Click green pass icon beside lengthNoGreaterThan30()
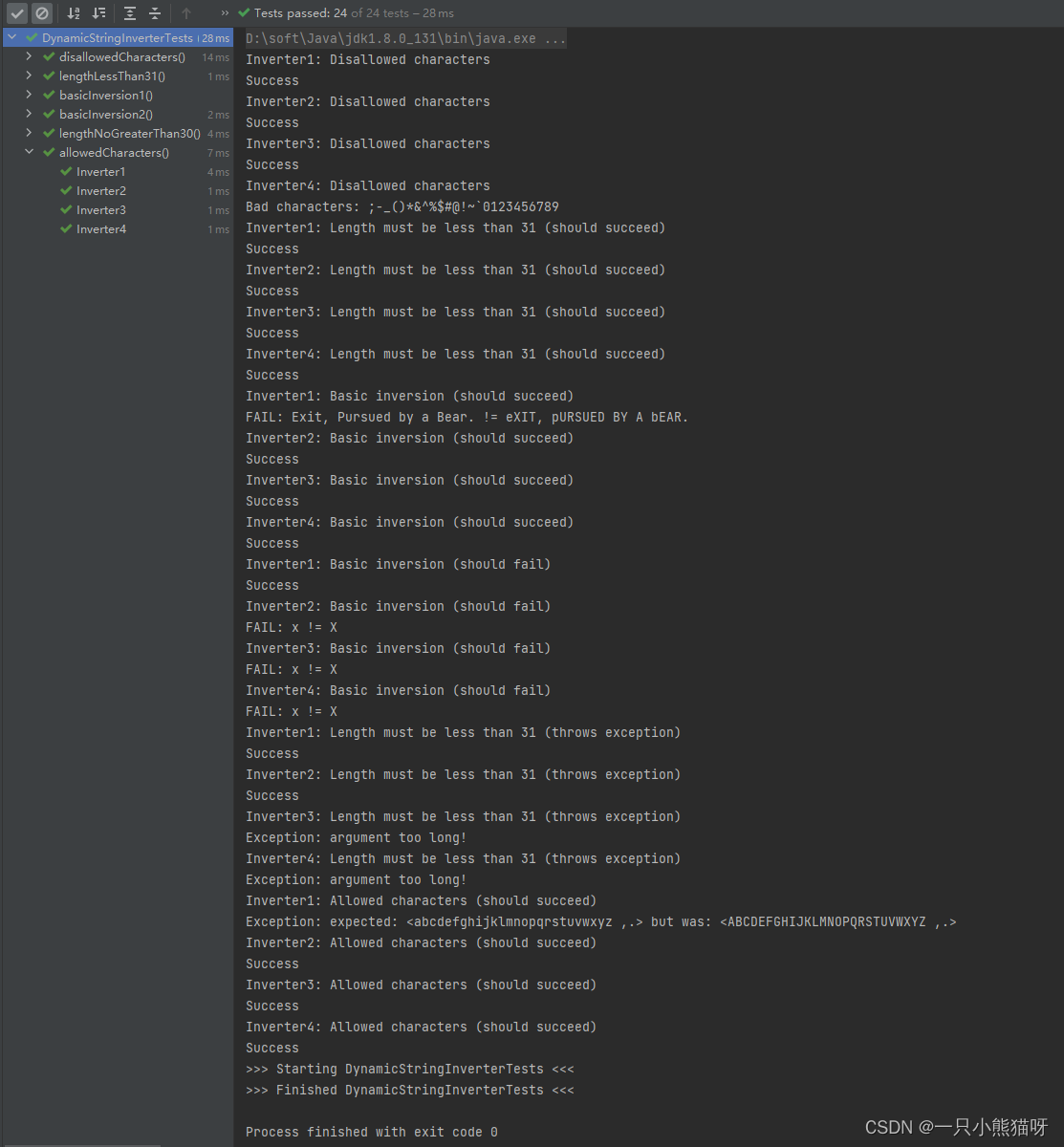Viewport: 1064px width, 1147px height. (49, 134)
